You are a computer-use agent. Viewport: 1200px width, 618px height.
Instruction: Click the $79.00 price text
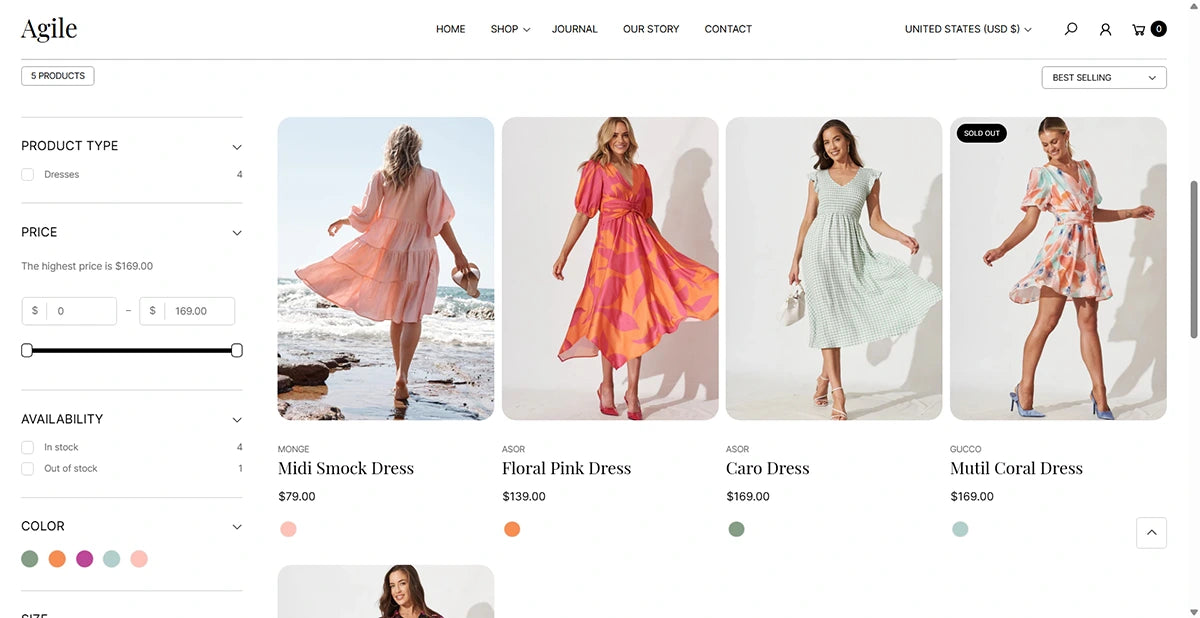tap(297, 496)
